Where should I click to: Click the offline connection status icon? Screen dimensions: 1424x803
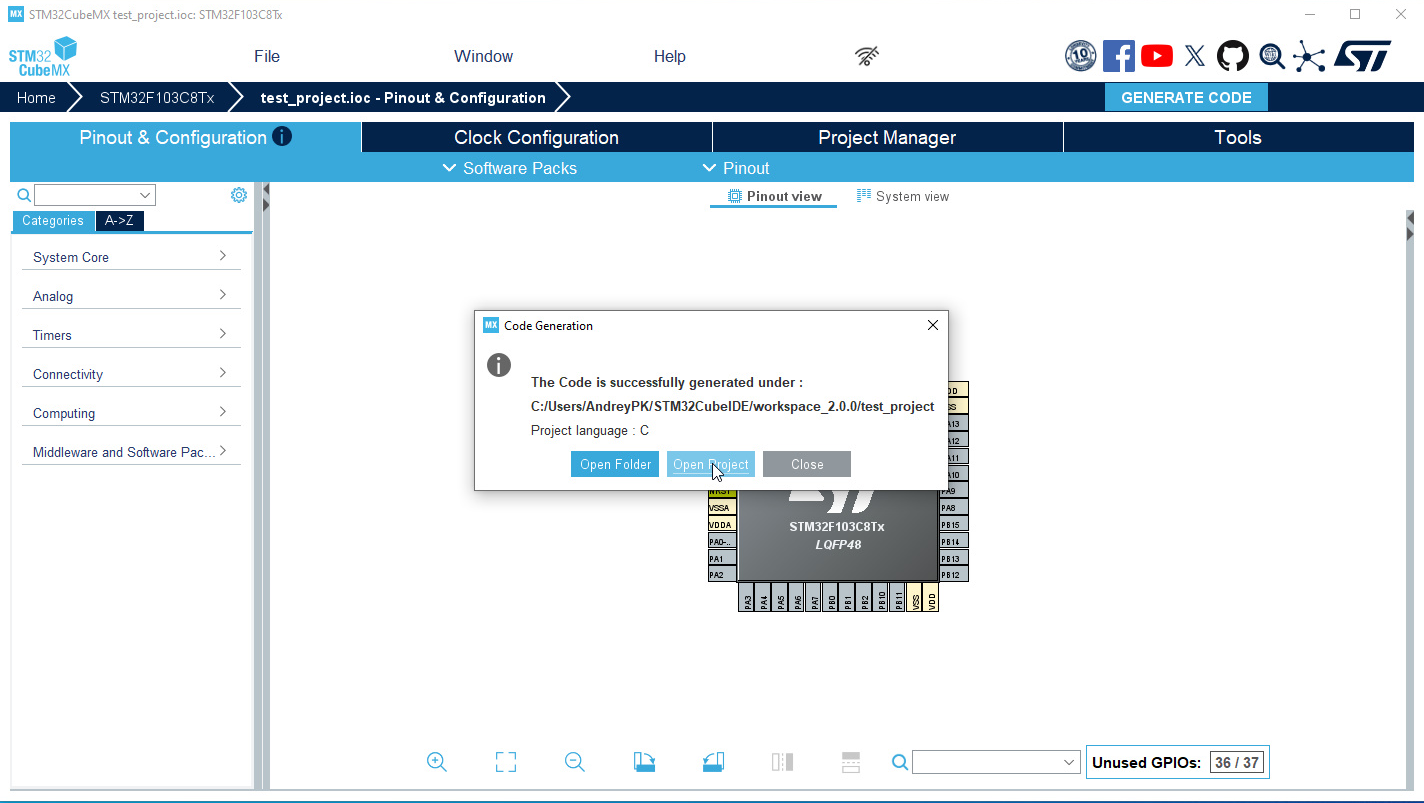pyautogui.click(x=867, y=57)
